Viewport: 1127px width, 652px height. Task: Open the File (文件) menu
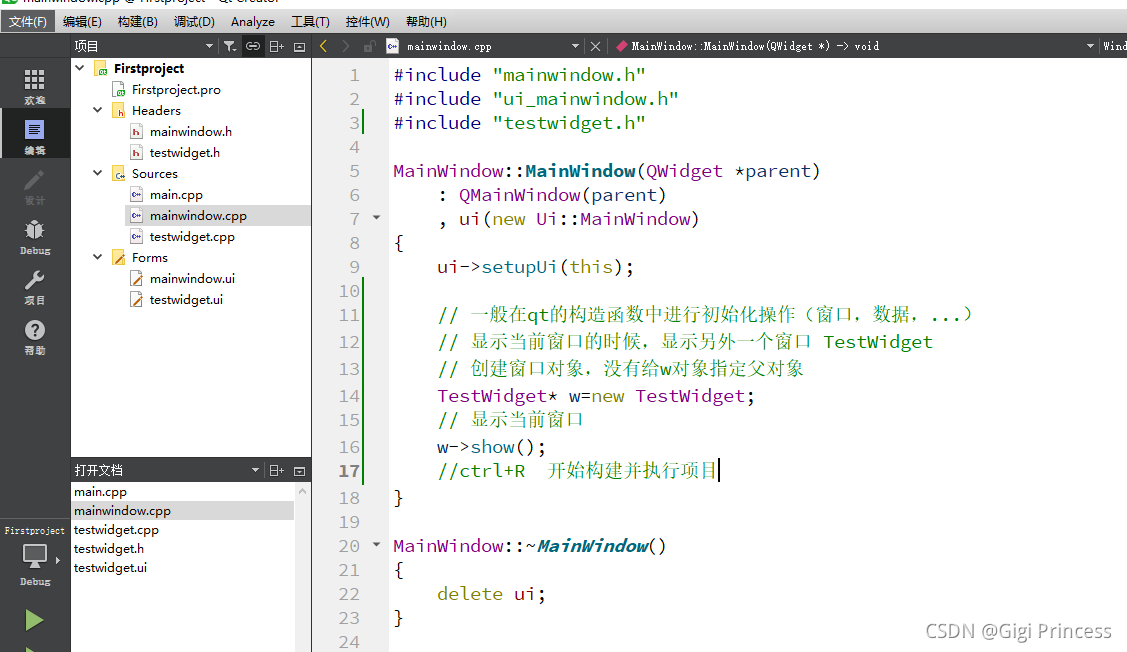(27, 22)
